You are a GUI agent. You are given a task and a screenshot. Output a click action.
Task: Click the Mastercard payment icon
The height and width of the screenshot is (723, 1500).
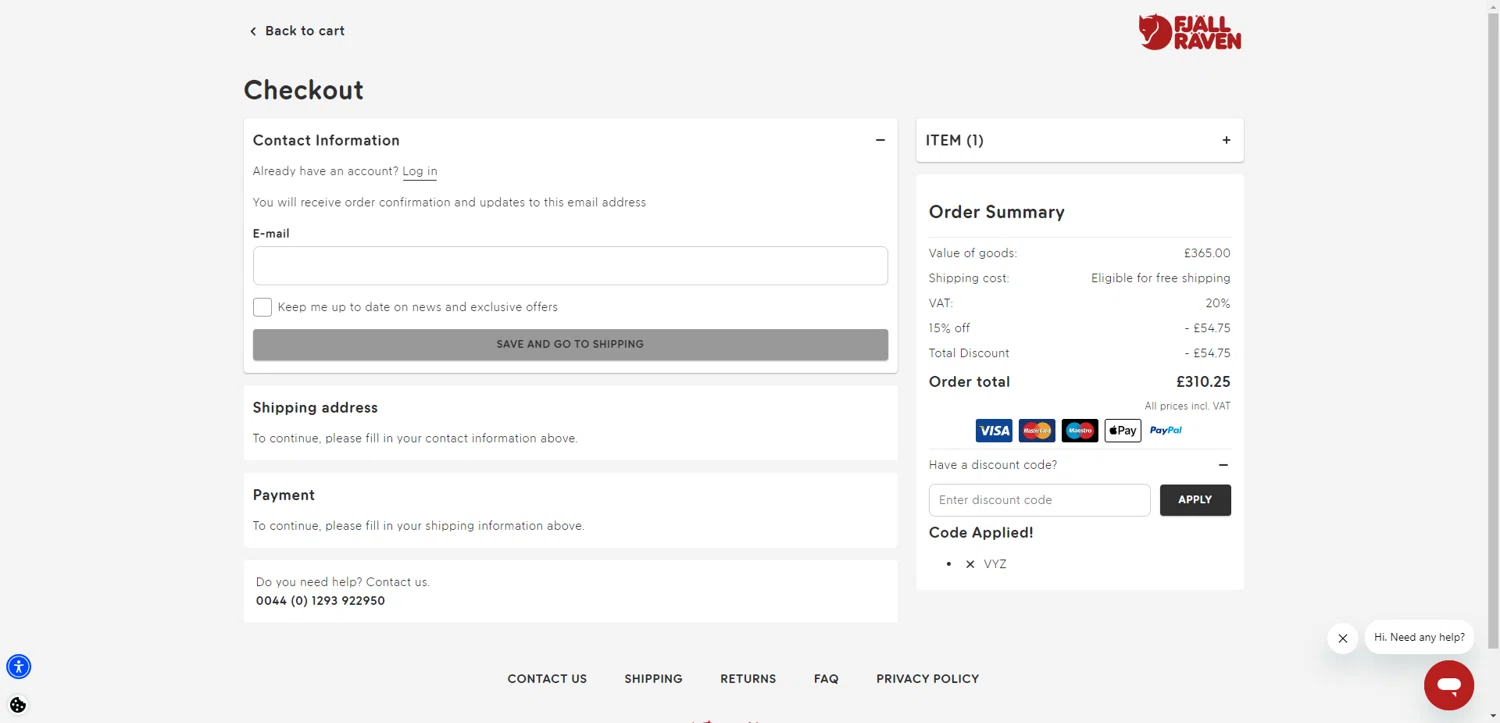[x=1037, y=431]
